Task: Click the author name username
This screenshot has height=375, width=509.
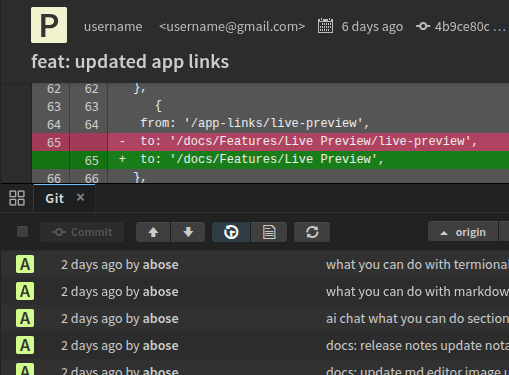Action: click(113, 26)
